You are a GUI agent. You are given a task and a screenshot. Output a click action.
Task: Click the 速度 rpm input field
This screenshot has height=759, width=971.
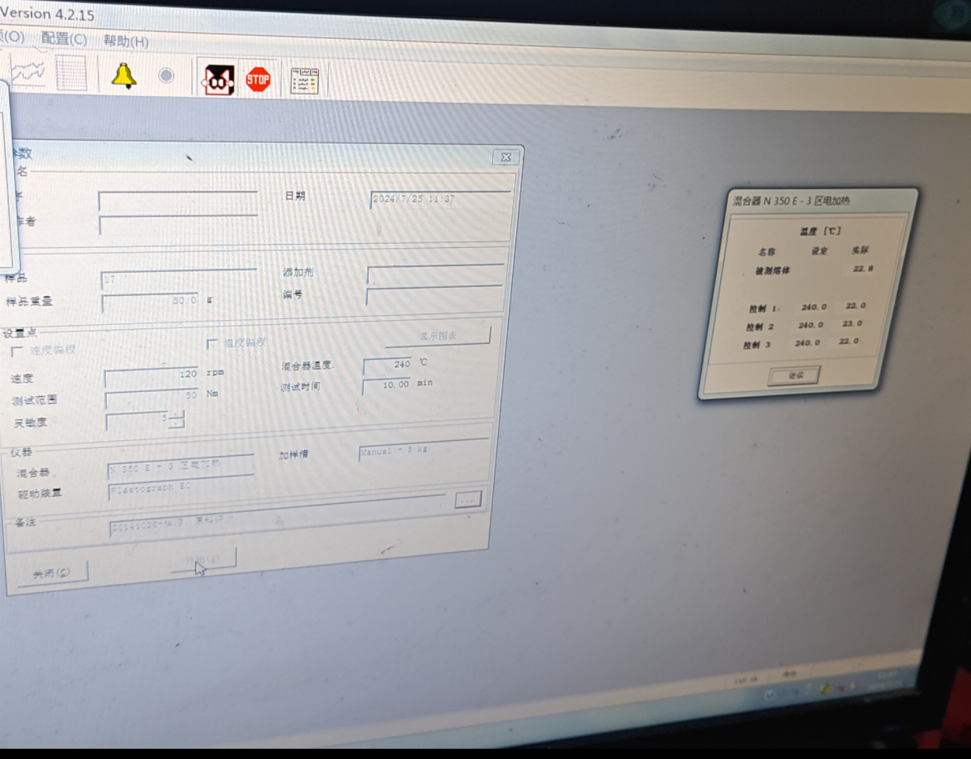(151, 376)
